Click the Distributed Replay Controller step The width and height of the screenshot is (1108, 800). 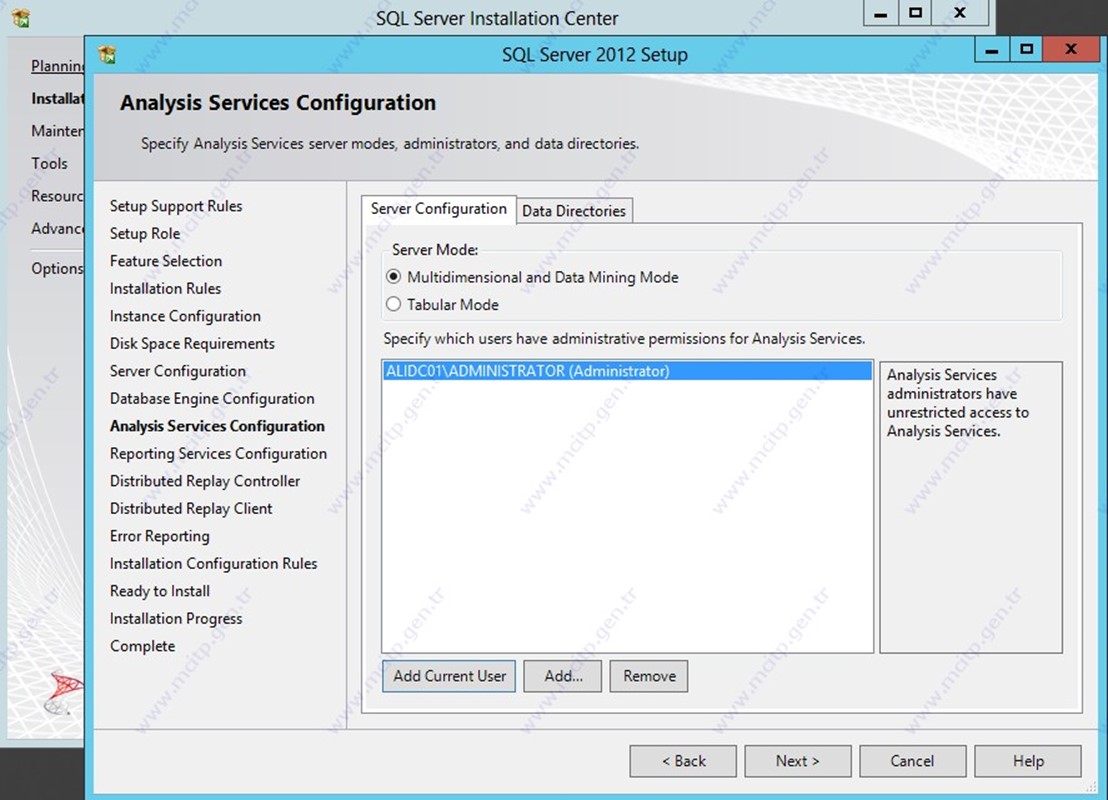point(205,481)
